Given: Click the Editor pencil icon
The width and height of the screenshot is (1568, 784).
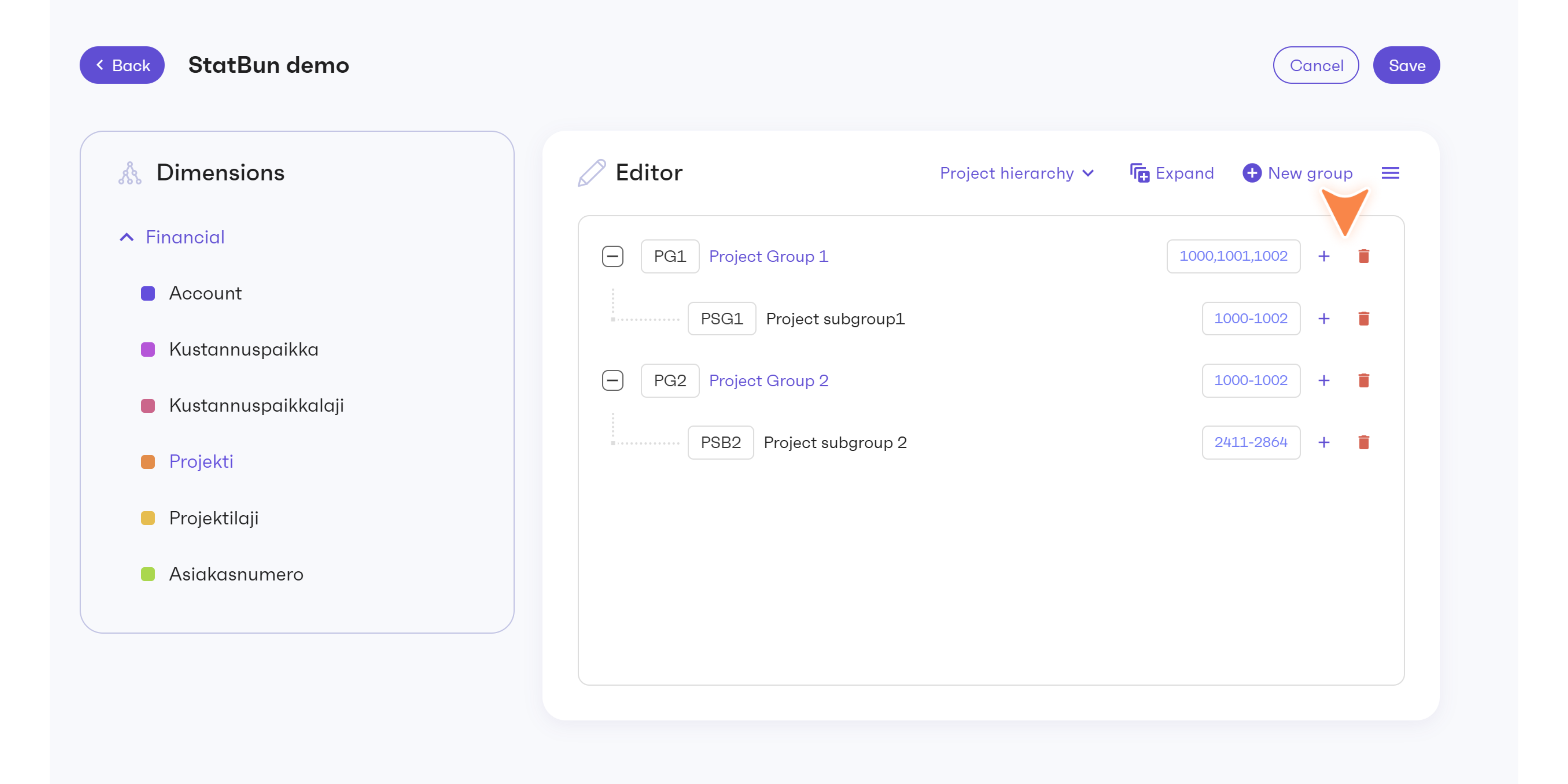Looking at the screenshot, I should 592,173.
